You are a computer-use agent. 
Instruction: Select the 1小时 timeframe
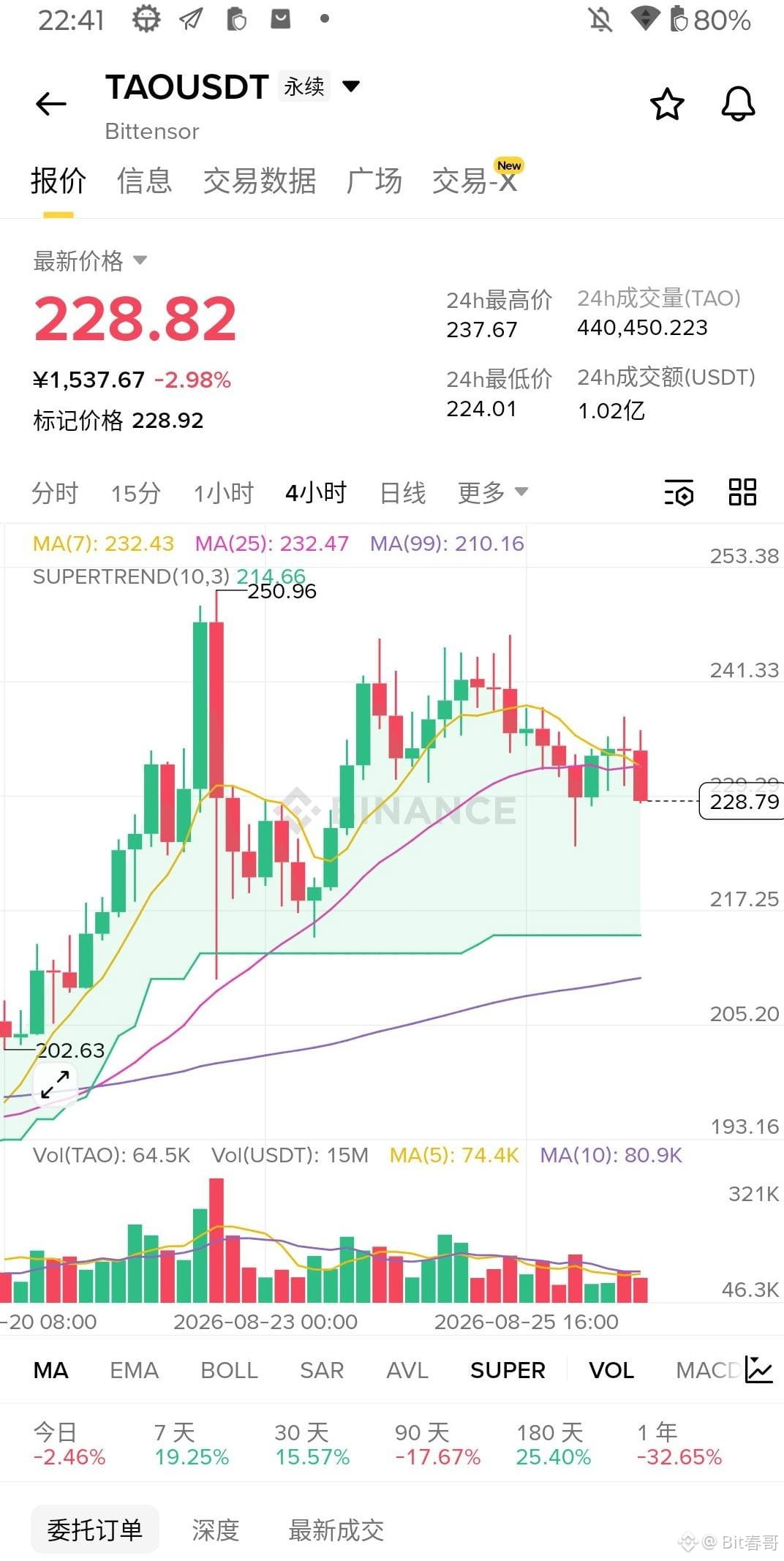pyautogui.click(x=223, y=492)
